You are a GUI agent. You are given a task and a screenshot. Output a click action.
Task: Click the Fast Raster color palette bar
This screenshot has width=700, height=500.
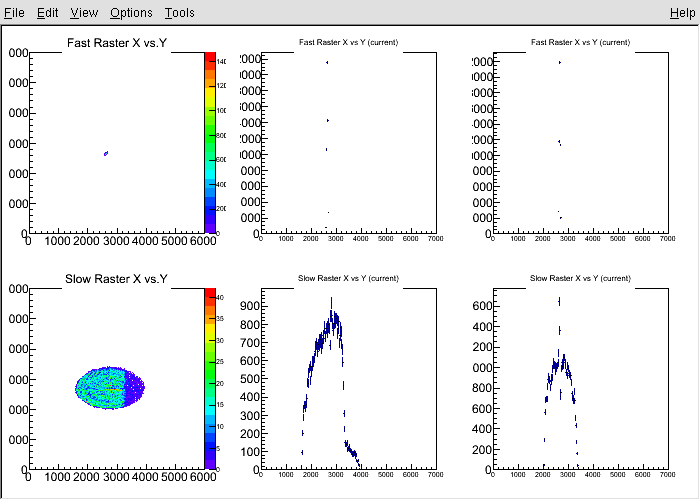coord(210,143)
